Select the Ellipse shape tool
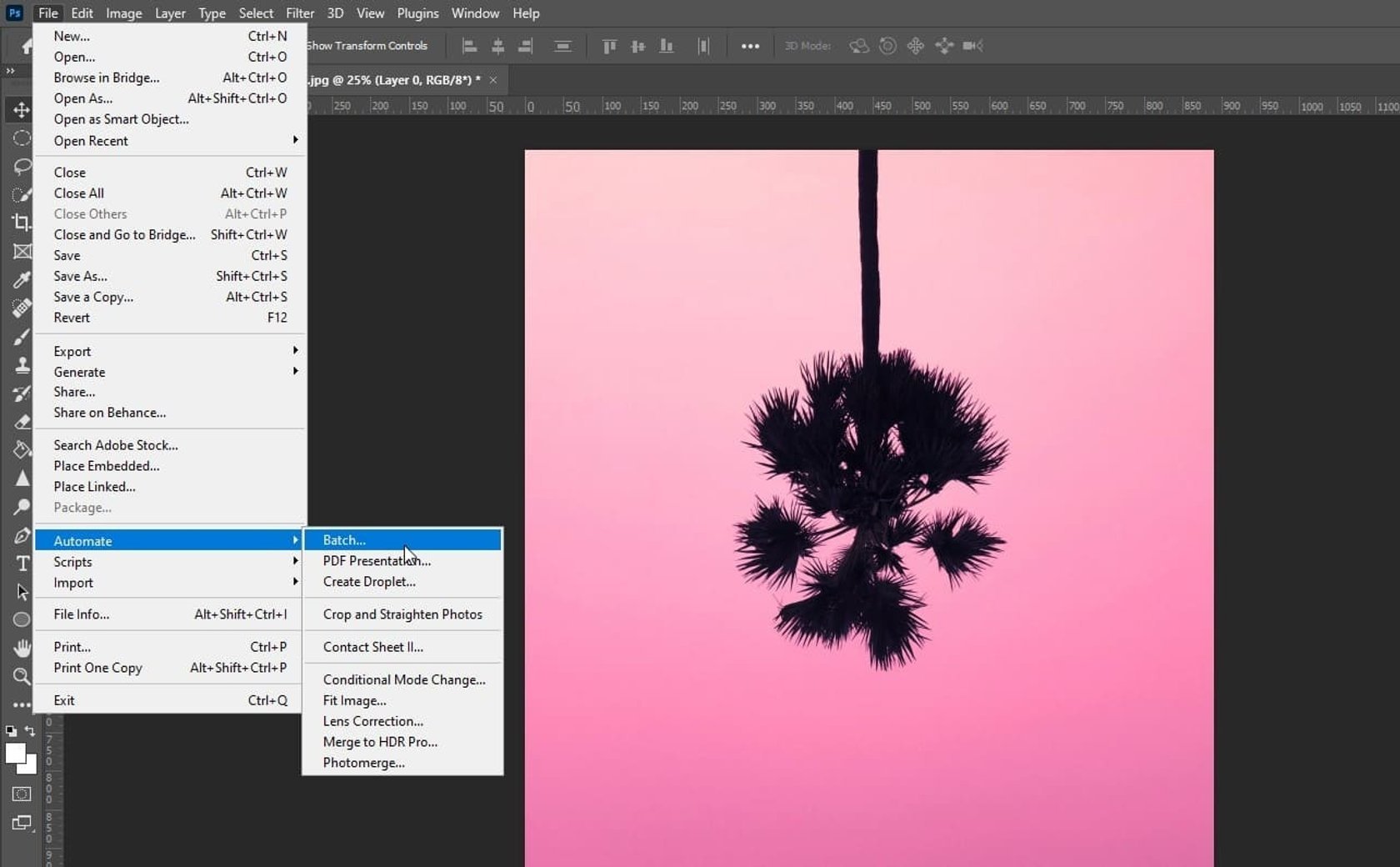 (21, 619)
